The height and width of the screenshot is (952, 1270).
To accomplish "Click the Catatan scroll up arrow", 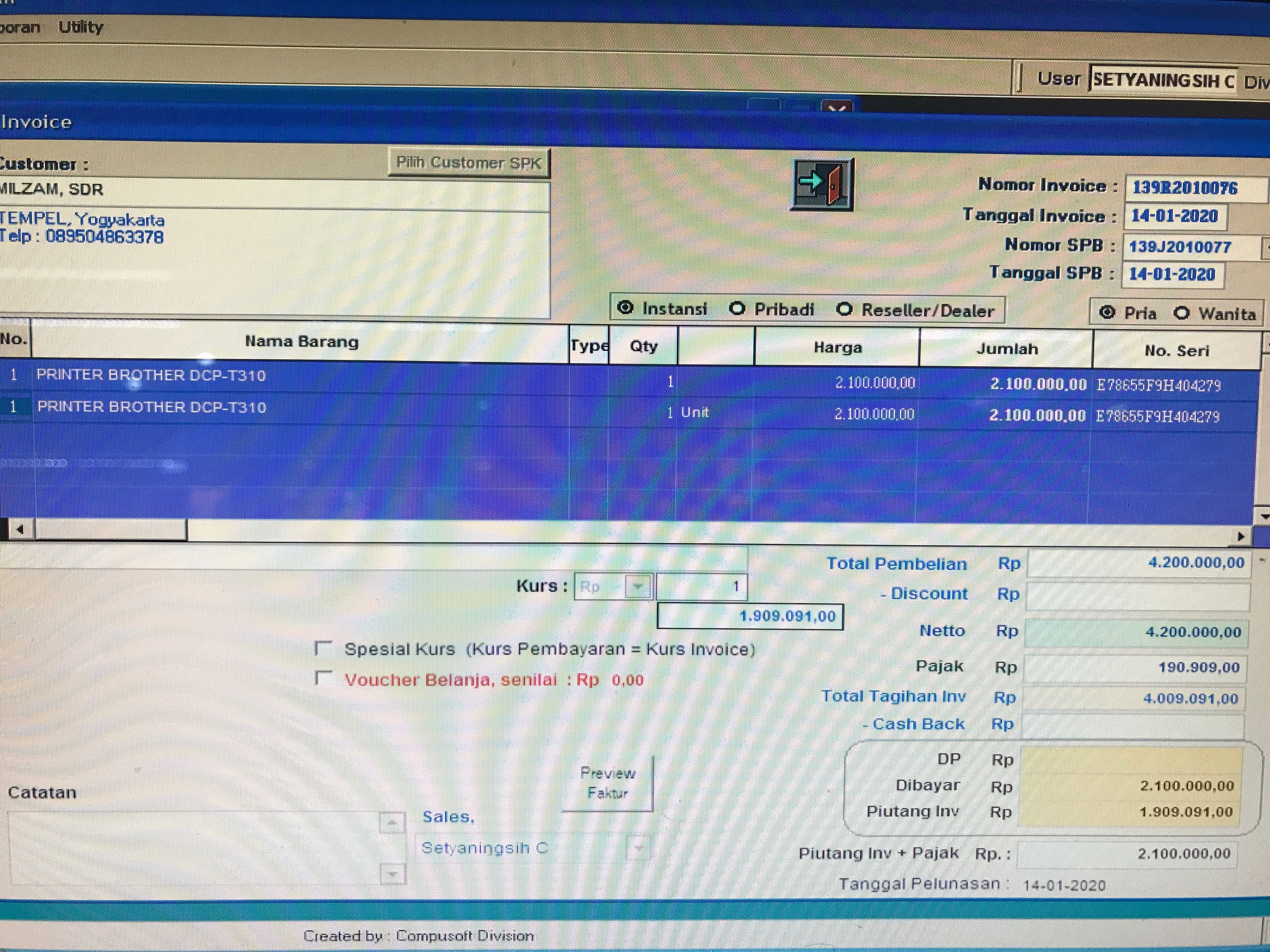I will 392,823.
